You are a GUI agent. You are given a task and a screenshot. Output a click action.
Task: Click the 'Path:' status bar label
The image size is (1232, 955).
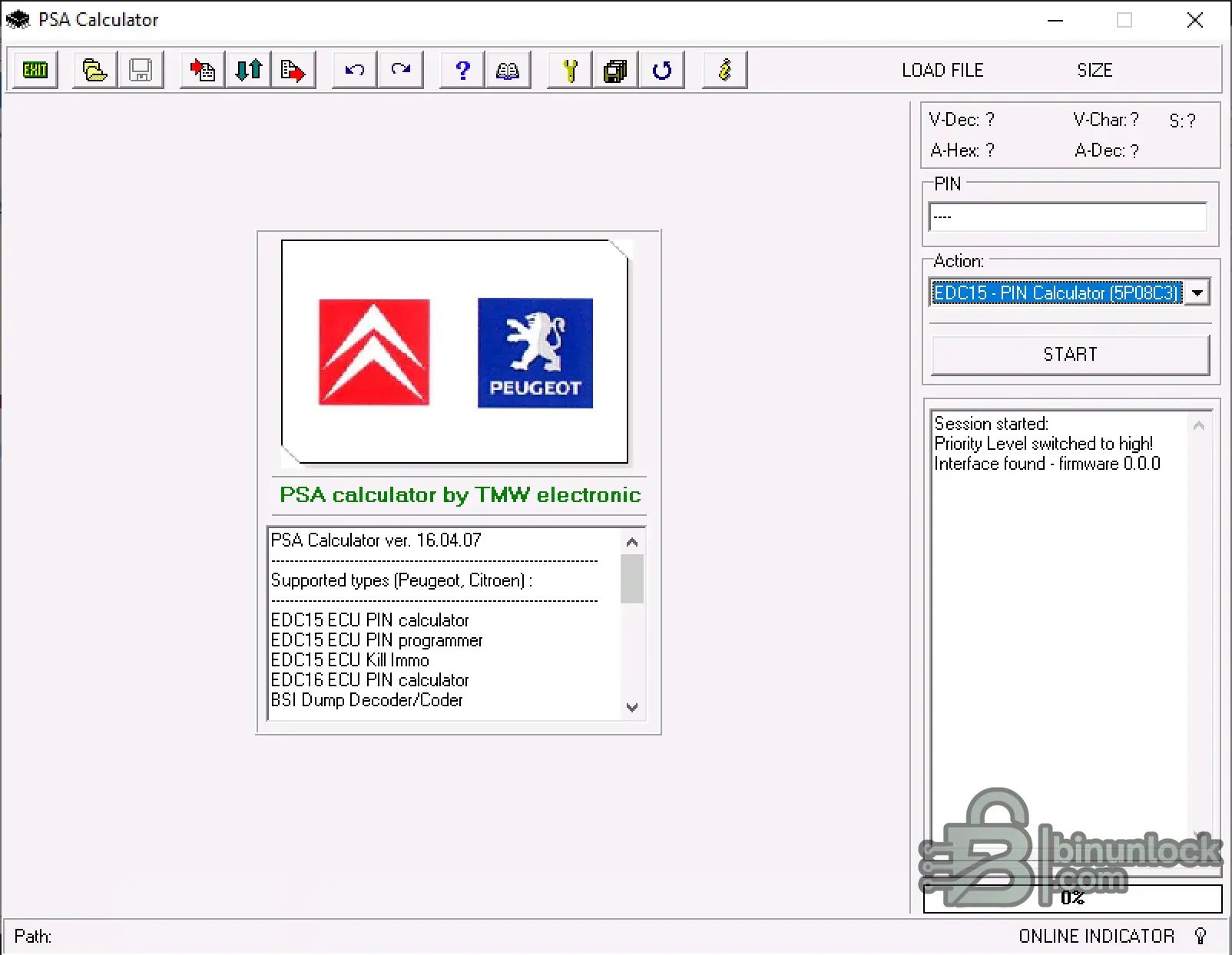pyautogui.click(x=33, y=937)
